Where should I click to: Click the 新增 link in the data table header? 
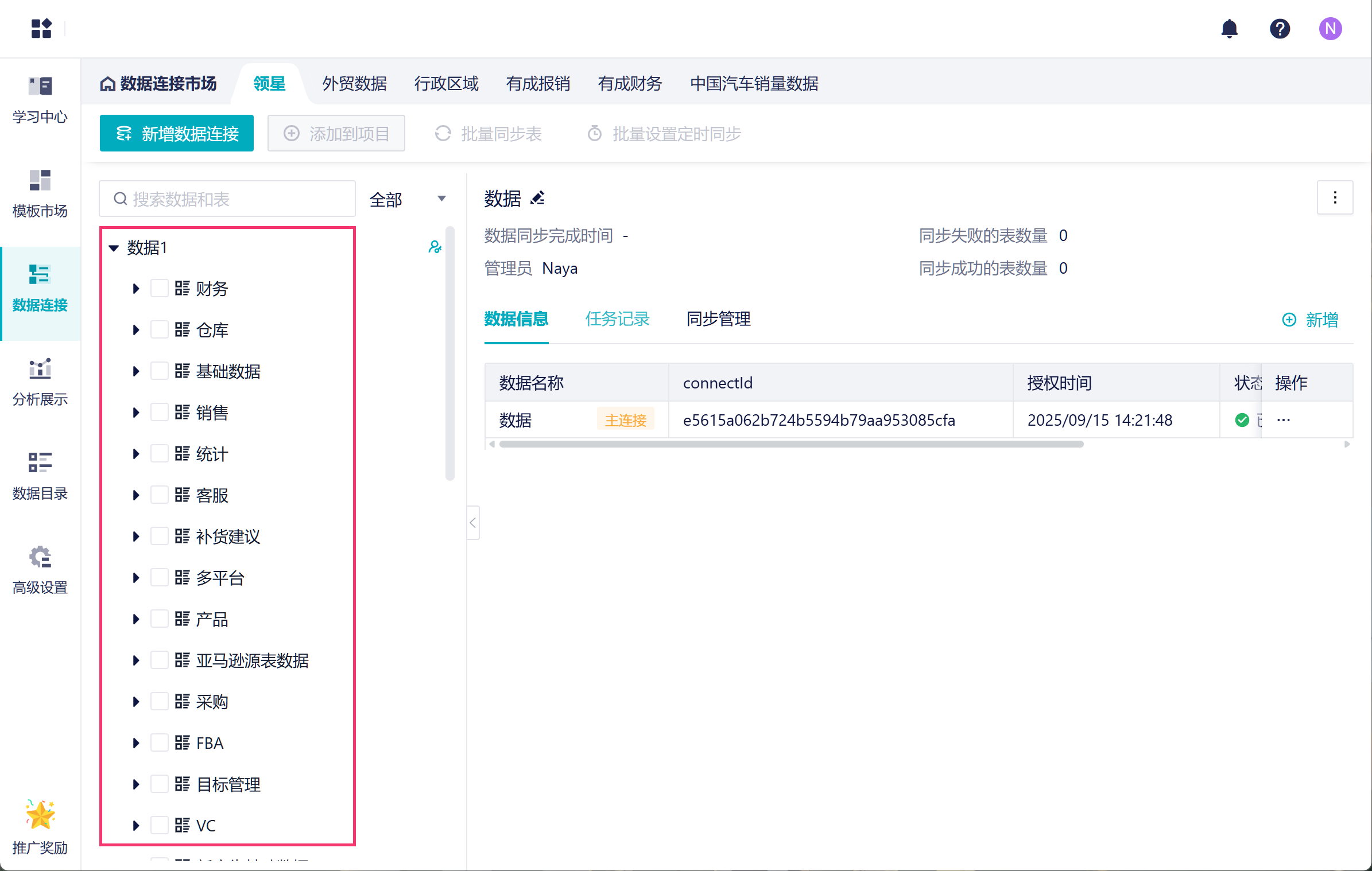[x=1311, y=320]
